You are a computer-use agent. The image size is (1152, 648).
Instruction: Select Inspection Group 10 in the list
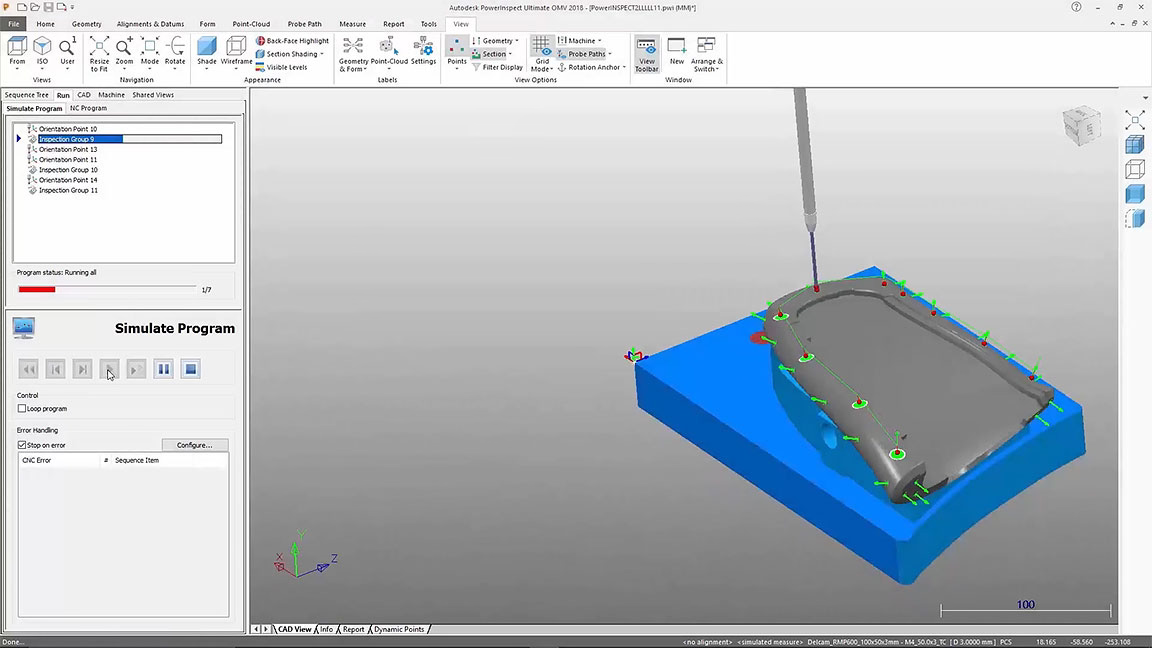click(68, 170)
